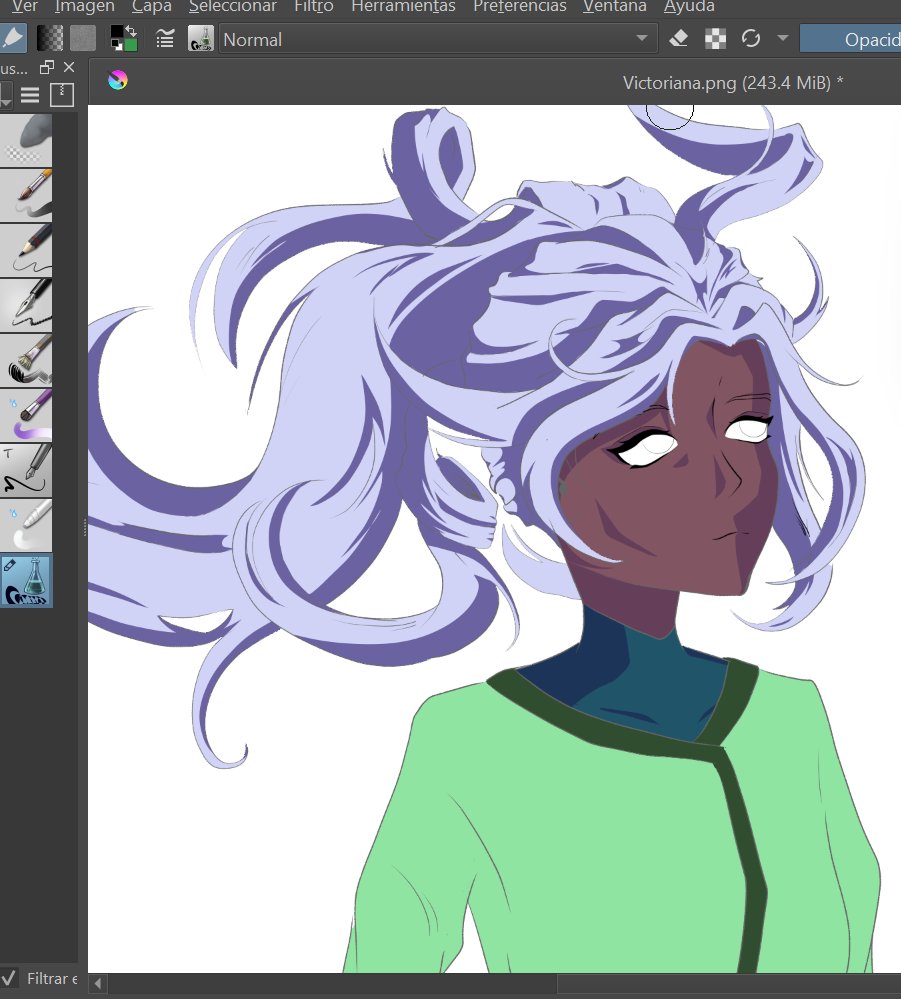Reset colors to default black and white

[x=116, y=45]
